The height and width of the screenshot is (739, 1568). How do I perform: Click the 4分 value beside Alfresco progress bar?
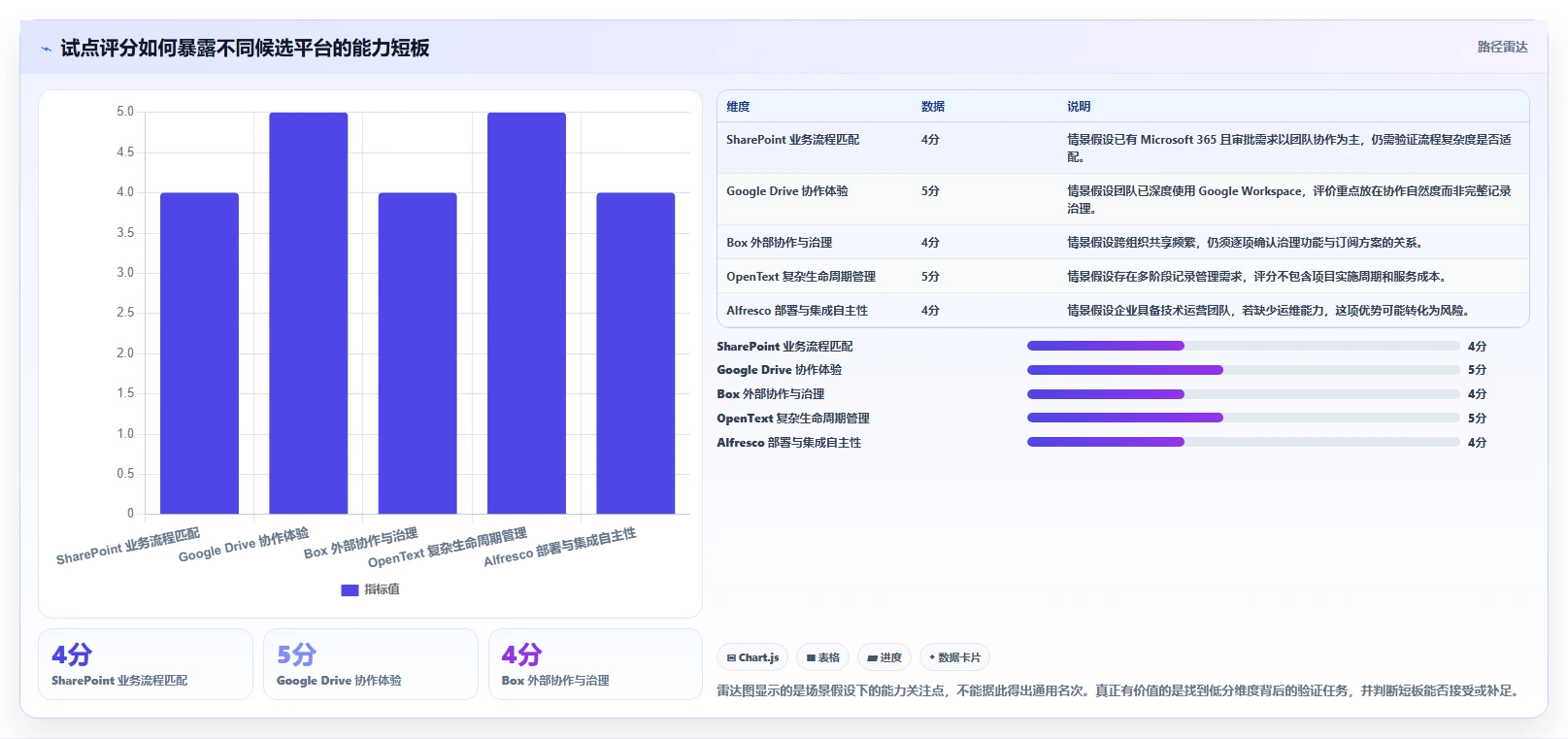[1477, 443]
